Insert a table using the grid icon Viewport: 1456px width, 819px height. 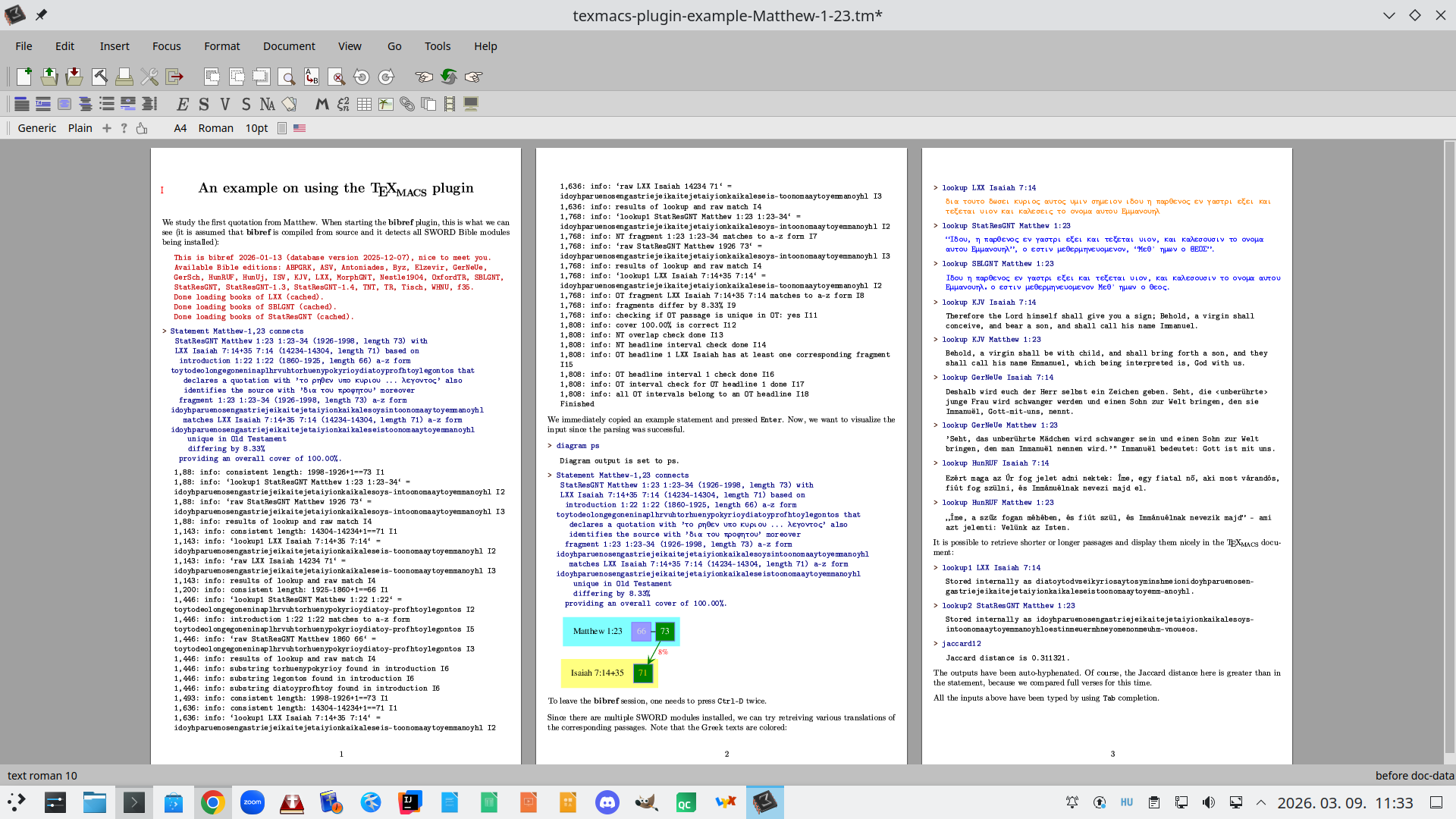[x=365, y=104]
